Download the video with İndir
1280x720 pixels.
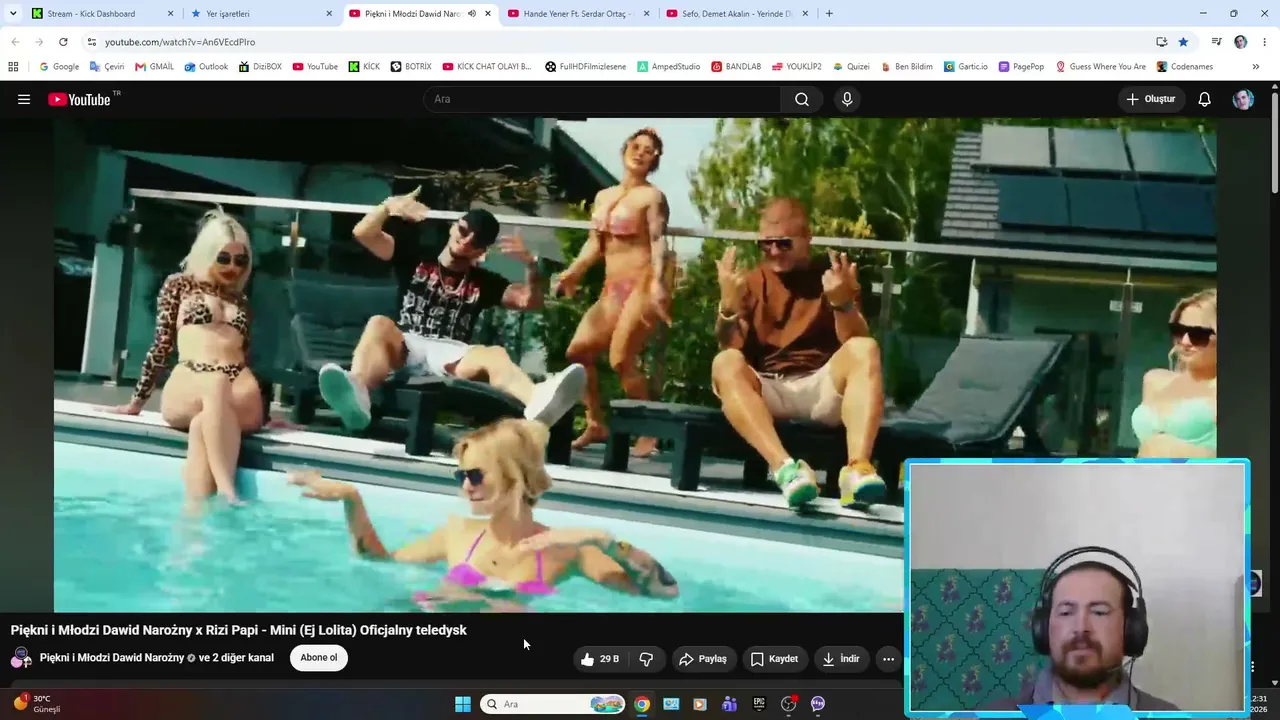pyautogui.click(x=841, y=659)
